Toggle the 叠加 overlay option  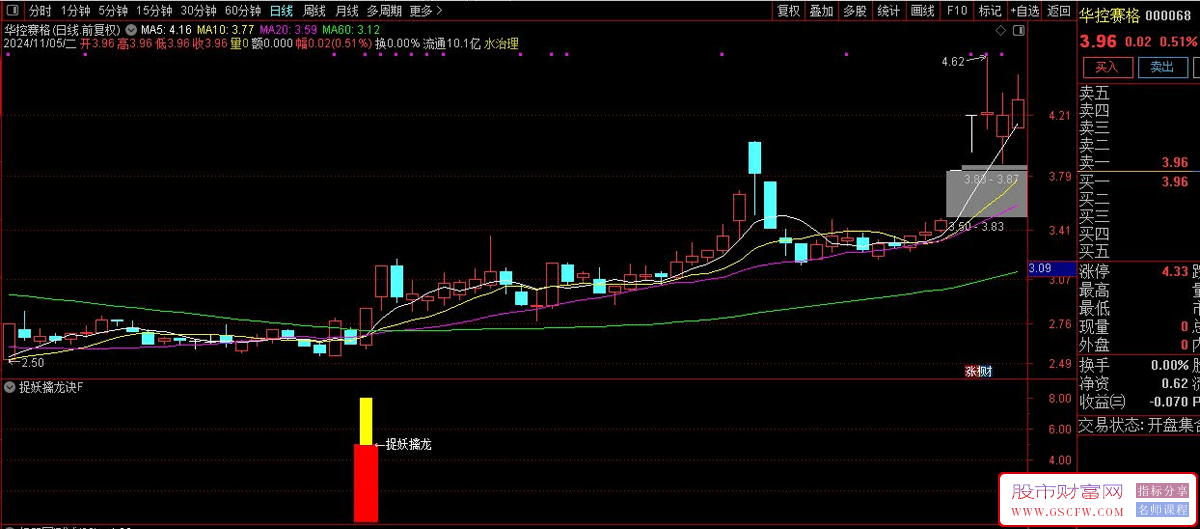coord(821,11)
